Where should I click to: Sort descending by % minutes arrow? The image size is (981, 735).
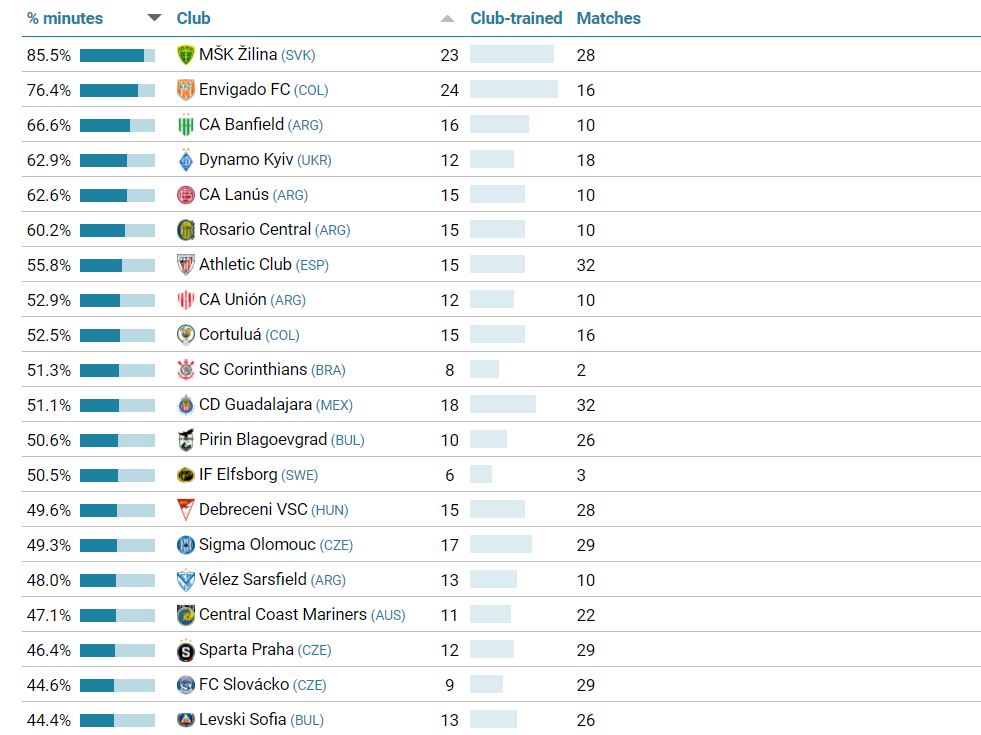(154, 18)
